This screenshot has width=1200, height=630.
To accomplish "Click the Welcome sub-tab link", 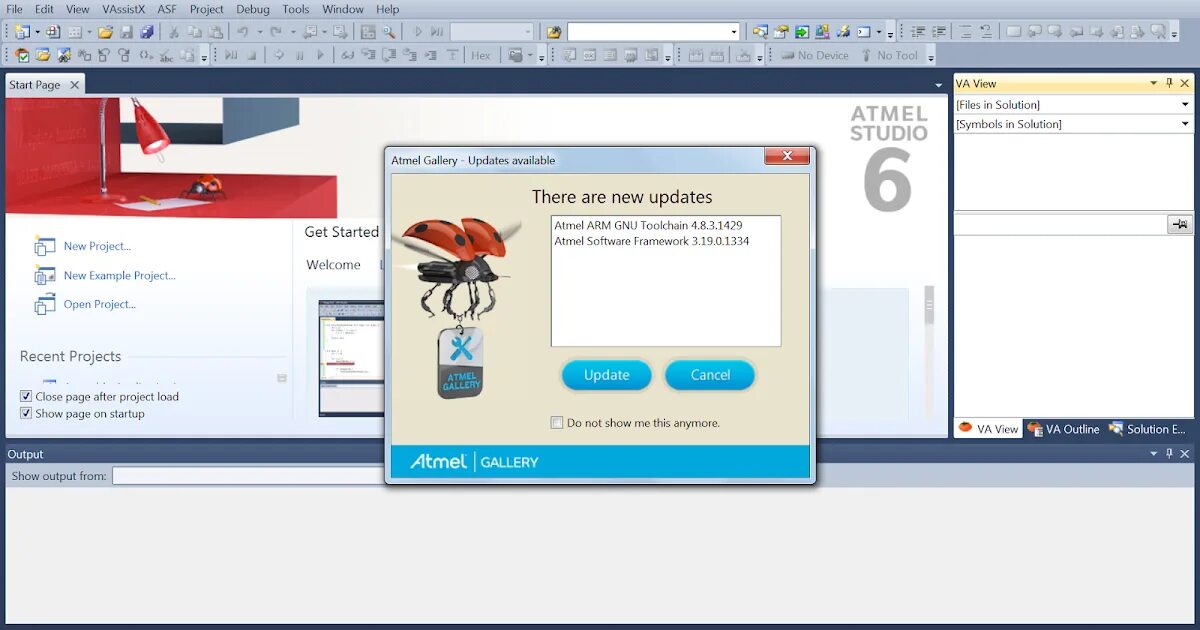I will 333,265.
